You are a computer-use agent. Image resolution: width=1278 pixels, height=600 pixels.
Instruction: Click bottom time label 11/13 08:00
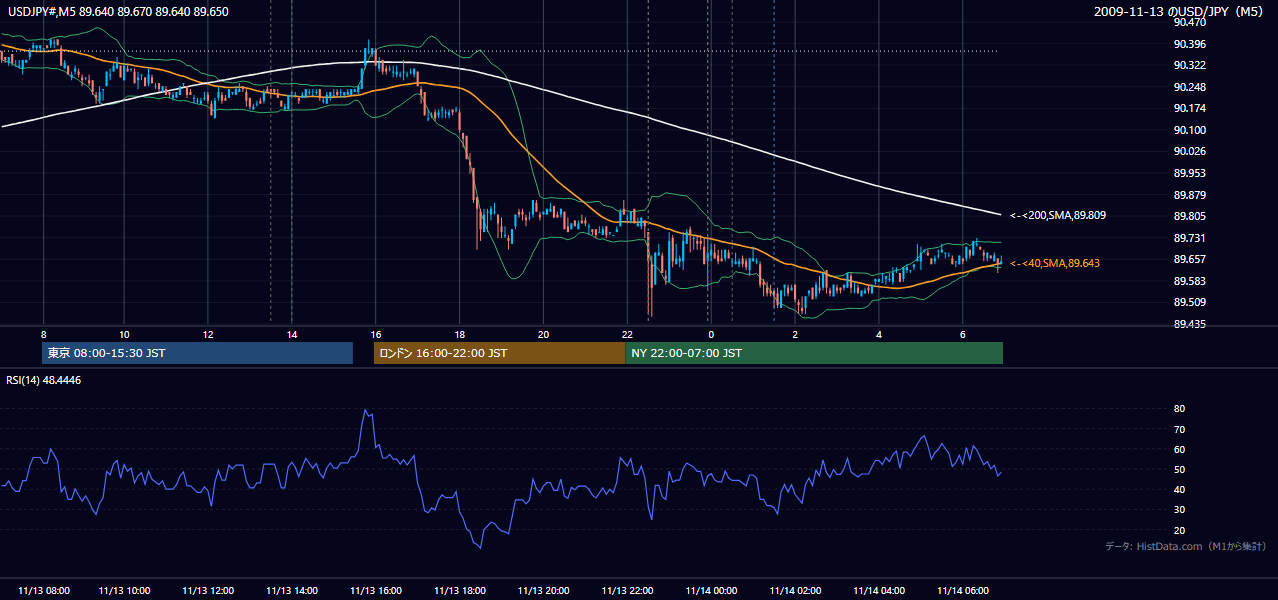coord(44,591)
